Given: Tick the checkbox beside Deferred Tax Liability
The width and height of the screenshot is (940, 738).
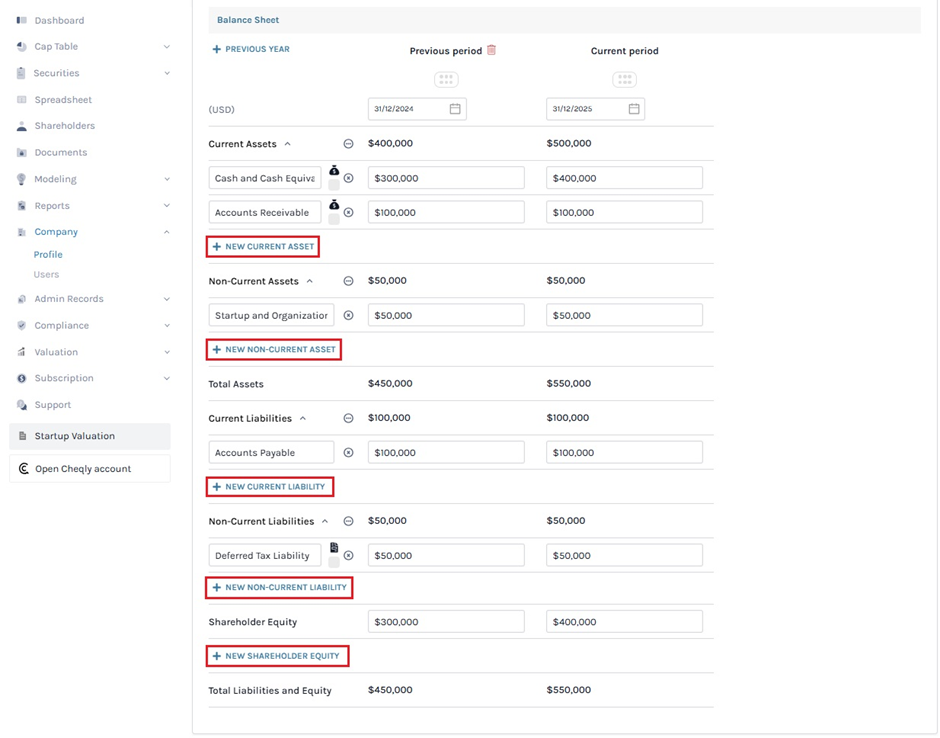Looking at the screenshot, I should (334, 562).
